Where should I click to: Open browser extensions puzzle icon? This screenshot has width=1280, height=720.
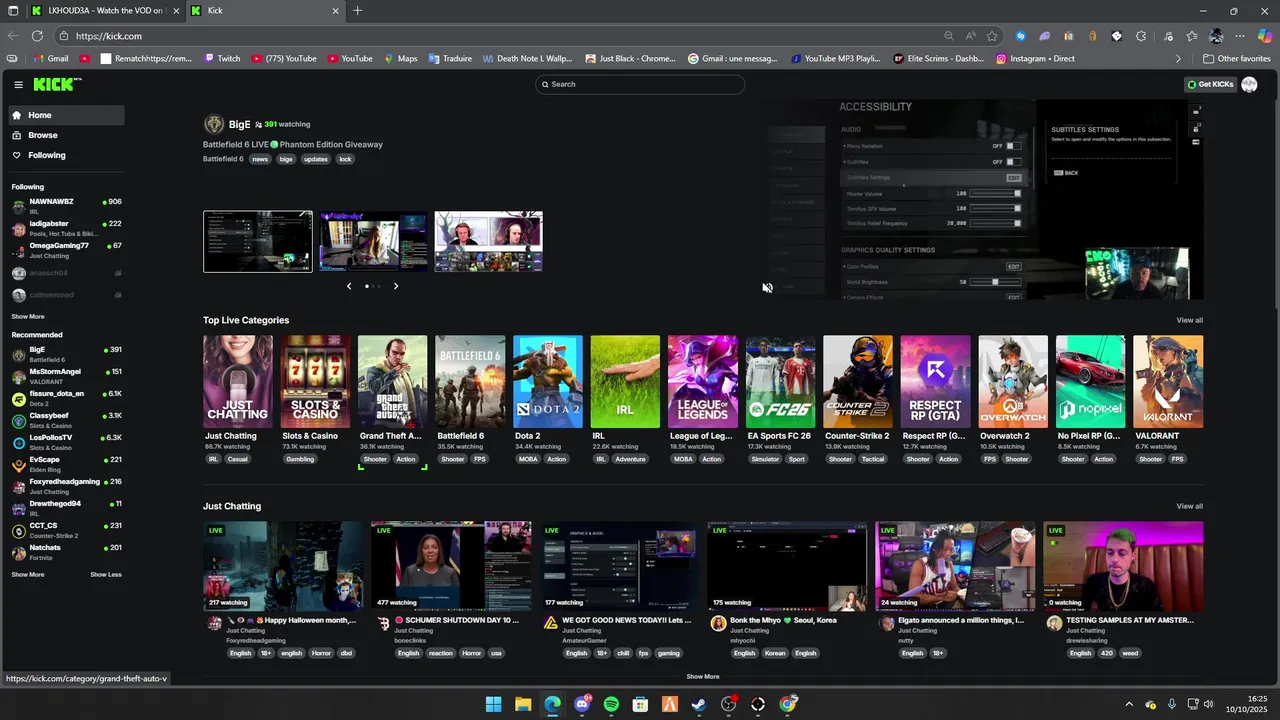point(1141,36)
